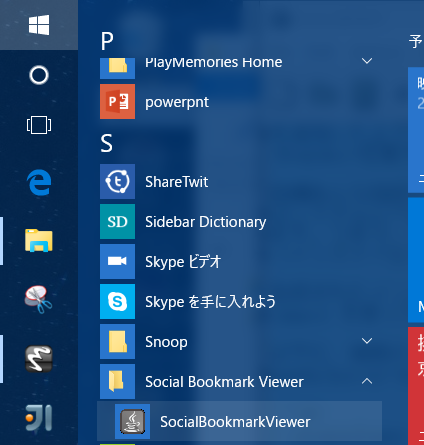Expand the Snoop folder chevron
The width and height of the screenshot is (424, 445).
pos(367,341)
